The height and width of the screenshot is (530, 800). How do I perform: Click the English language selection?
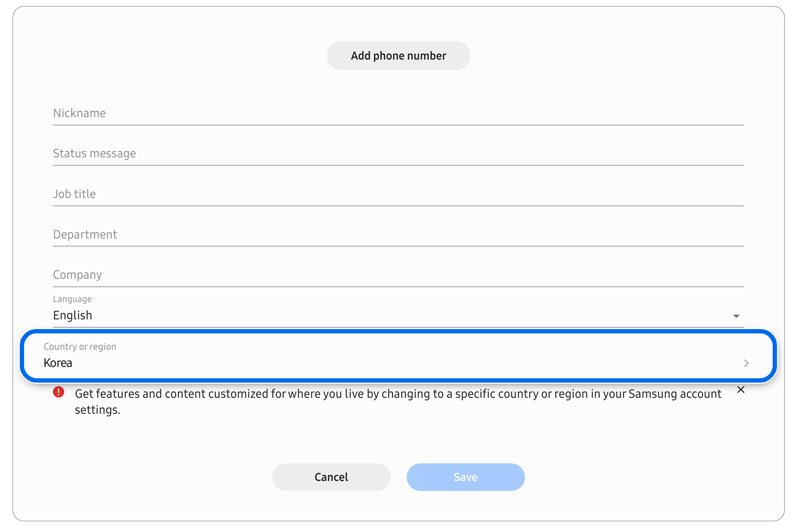click(73, 316)
